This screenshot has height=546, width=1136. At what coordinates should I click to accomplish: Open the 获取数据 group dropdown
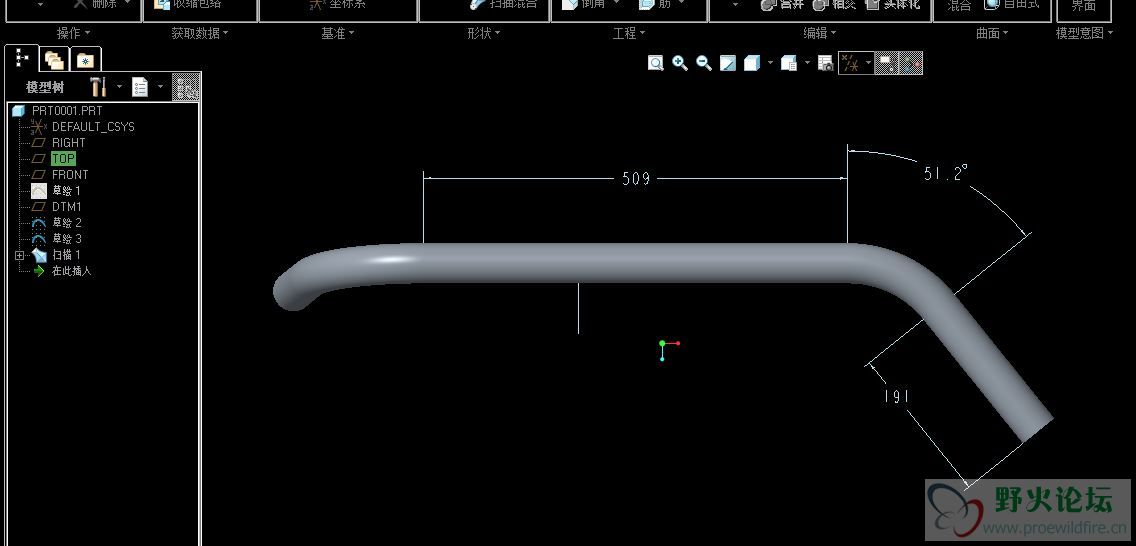click(x=200, y=33)
